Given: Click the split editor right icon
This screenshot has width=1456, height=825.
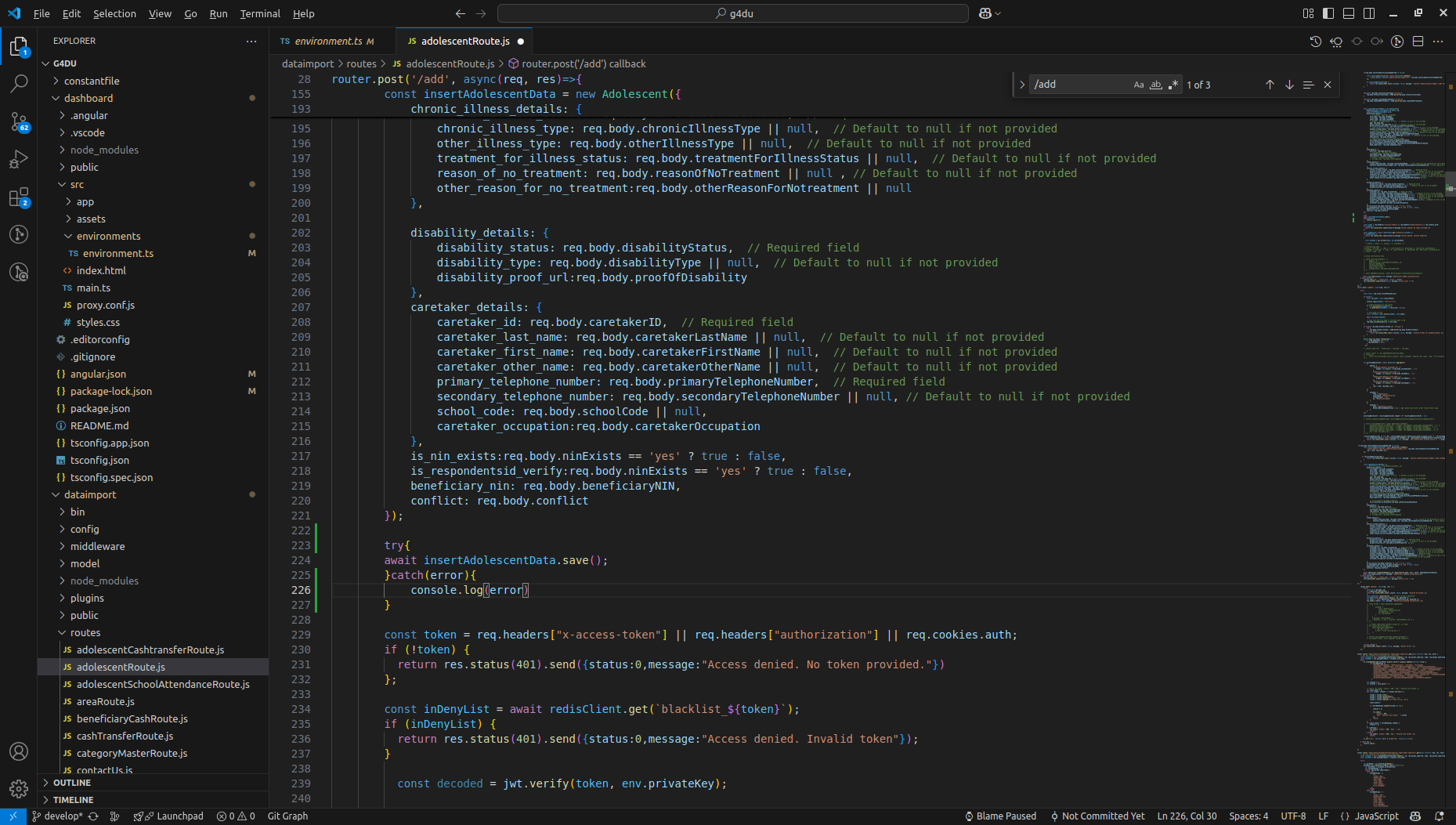Looking at the screenshot, I should 1418,42.
